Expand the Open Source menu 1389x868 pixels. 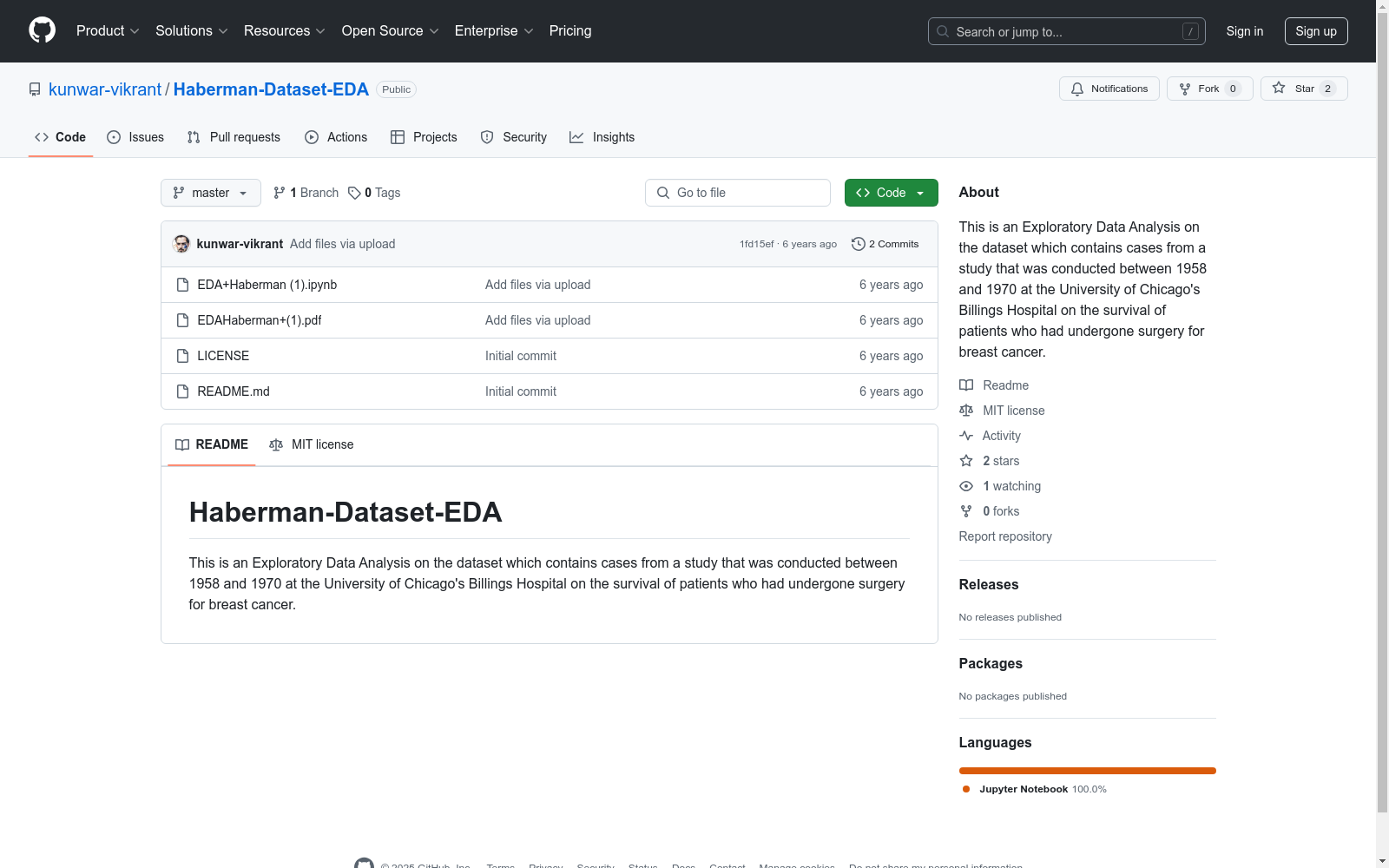[390, 31]
